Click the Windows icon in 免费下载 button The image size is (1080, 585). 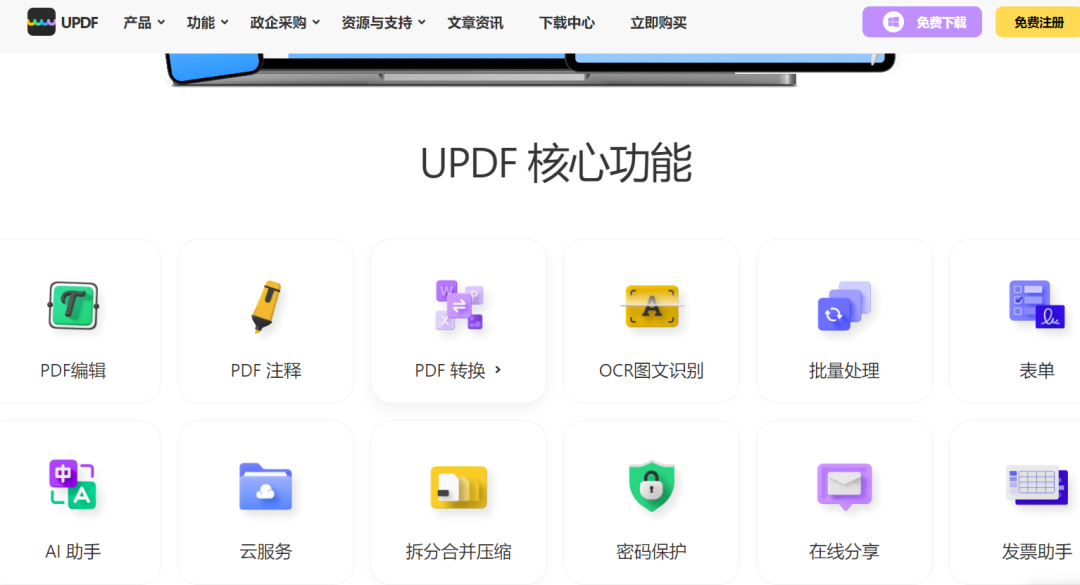pos(893,22)
